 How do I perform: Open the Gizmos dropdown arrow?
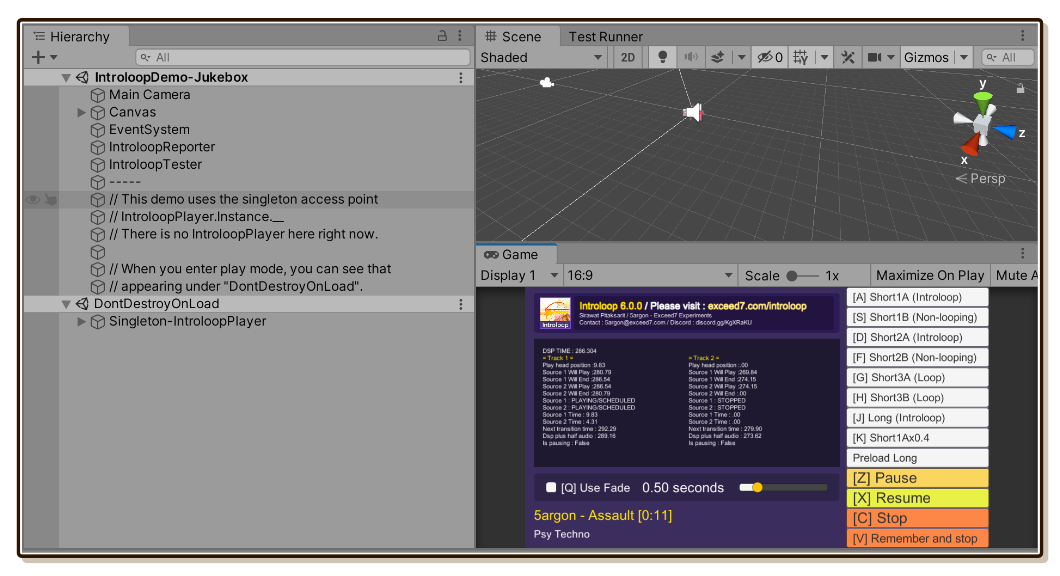963,57
